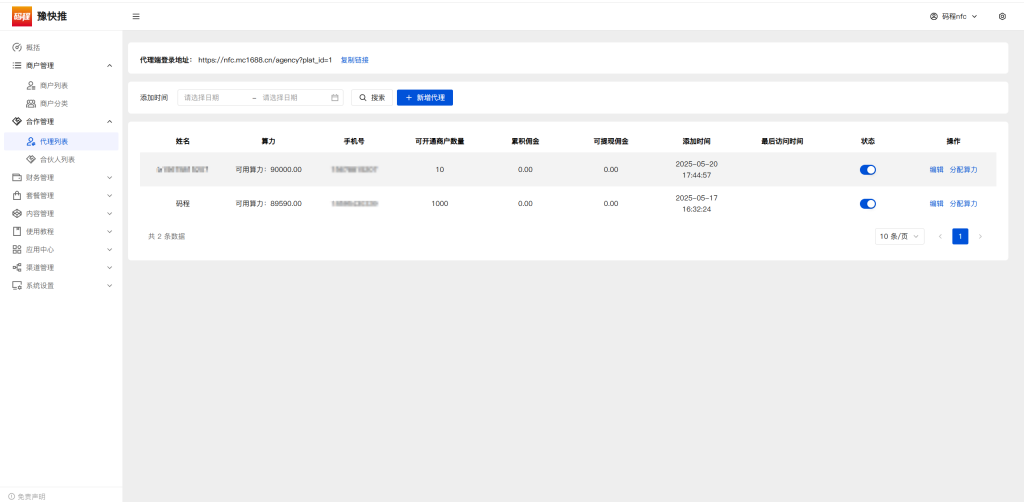1024x502 pixels.
Task: Click the 豫快推 logo icon
Action: coord(22,16)
